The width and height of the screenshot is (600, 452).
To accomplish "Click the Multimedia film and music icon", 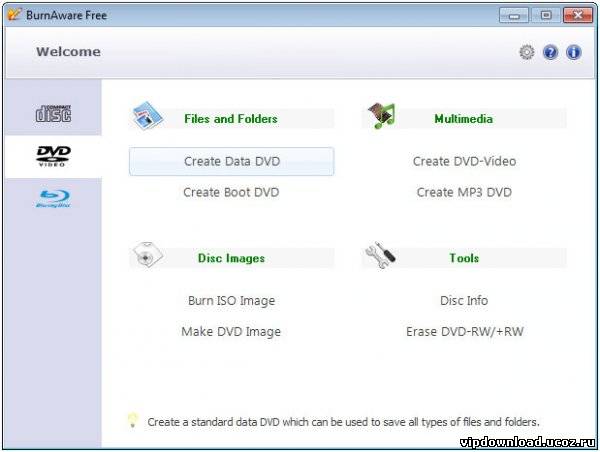I will tap(381, 116).
